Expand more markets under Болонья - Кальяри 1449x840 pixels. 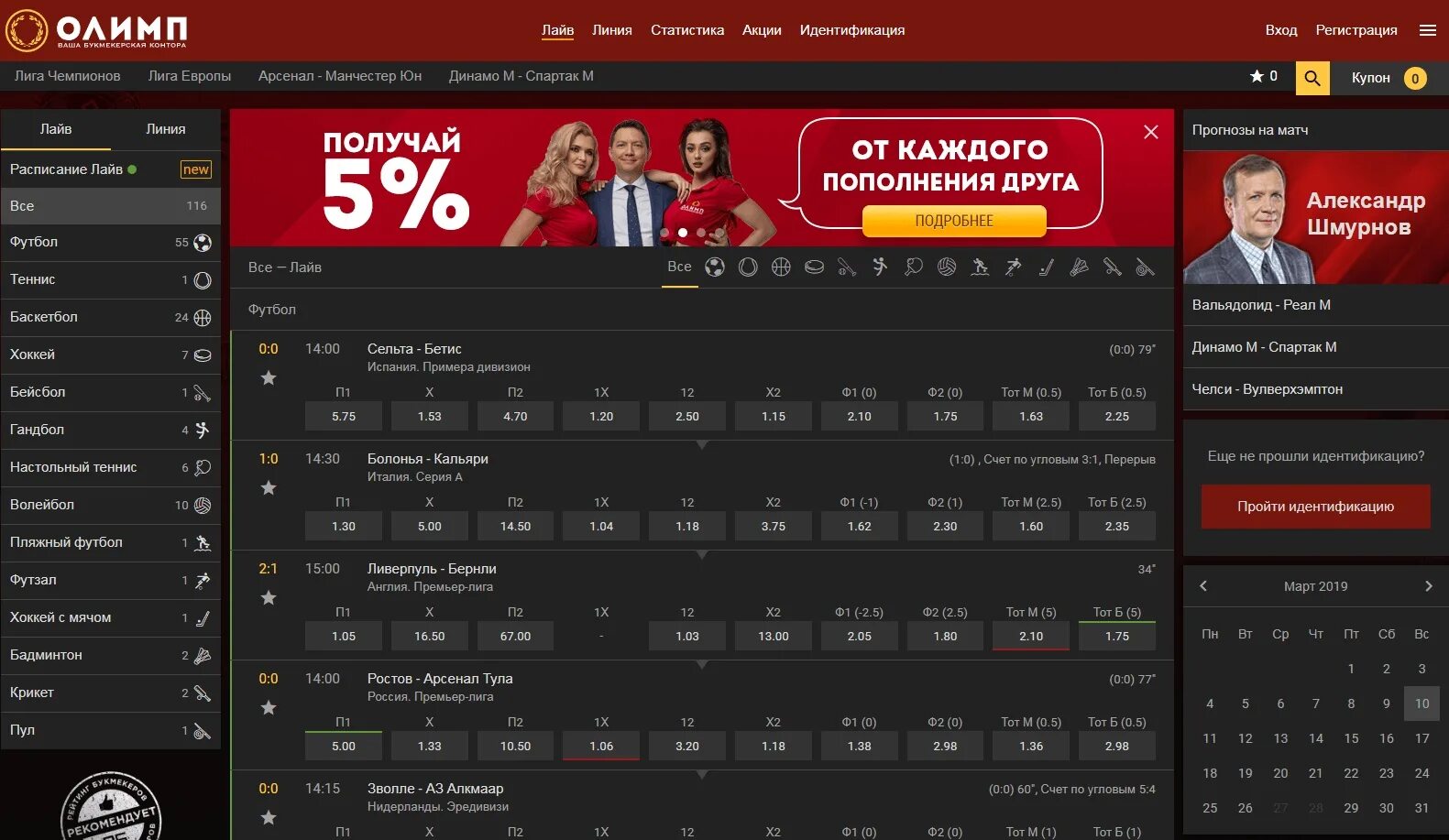(702, 554)
